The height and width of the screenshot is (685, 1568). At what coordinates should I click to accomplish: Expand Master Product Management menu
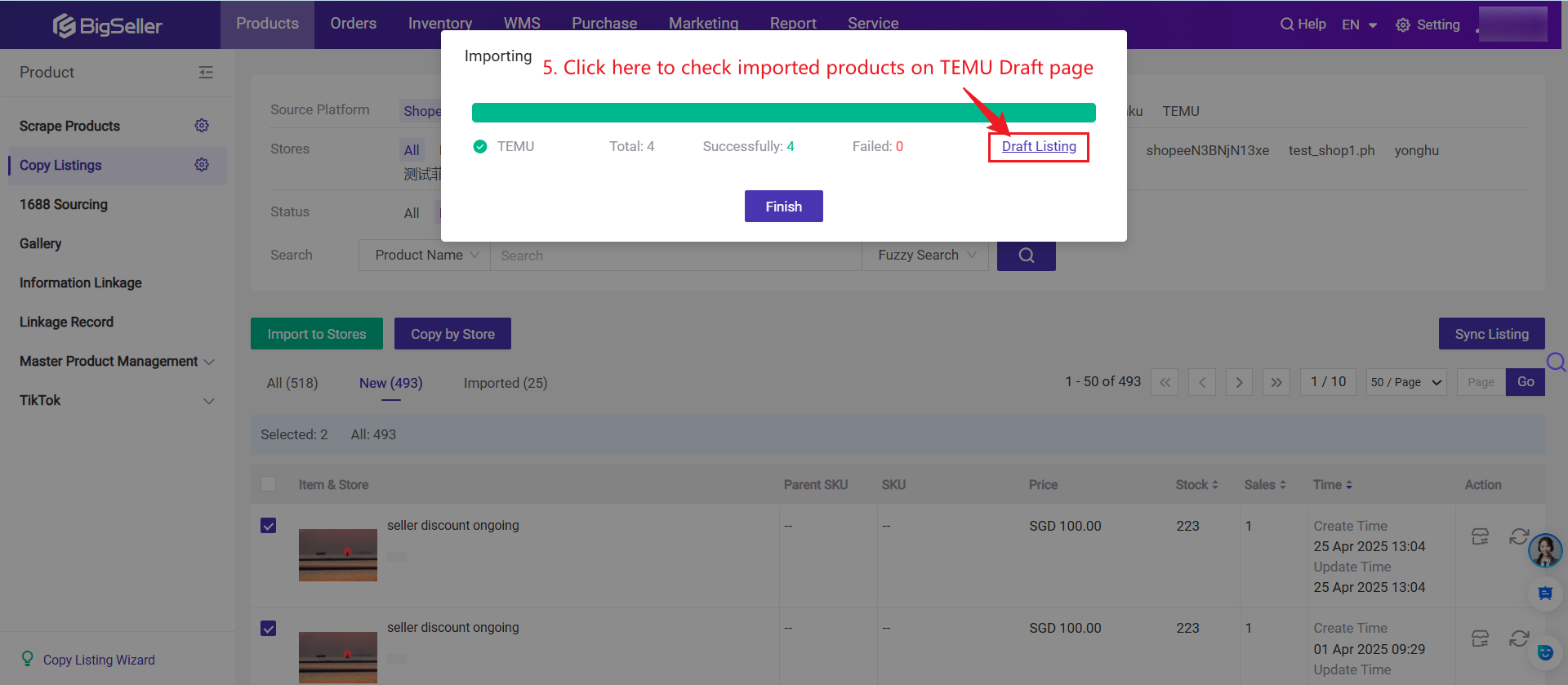click(x=117, y=361)
